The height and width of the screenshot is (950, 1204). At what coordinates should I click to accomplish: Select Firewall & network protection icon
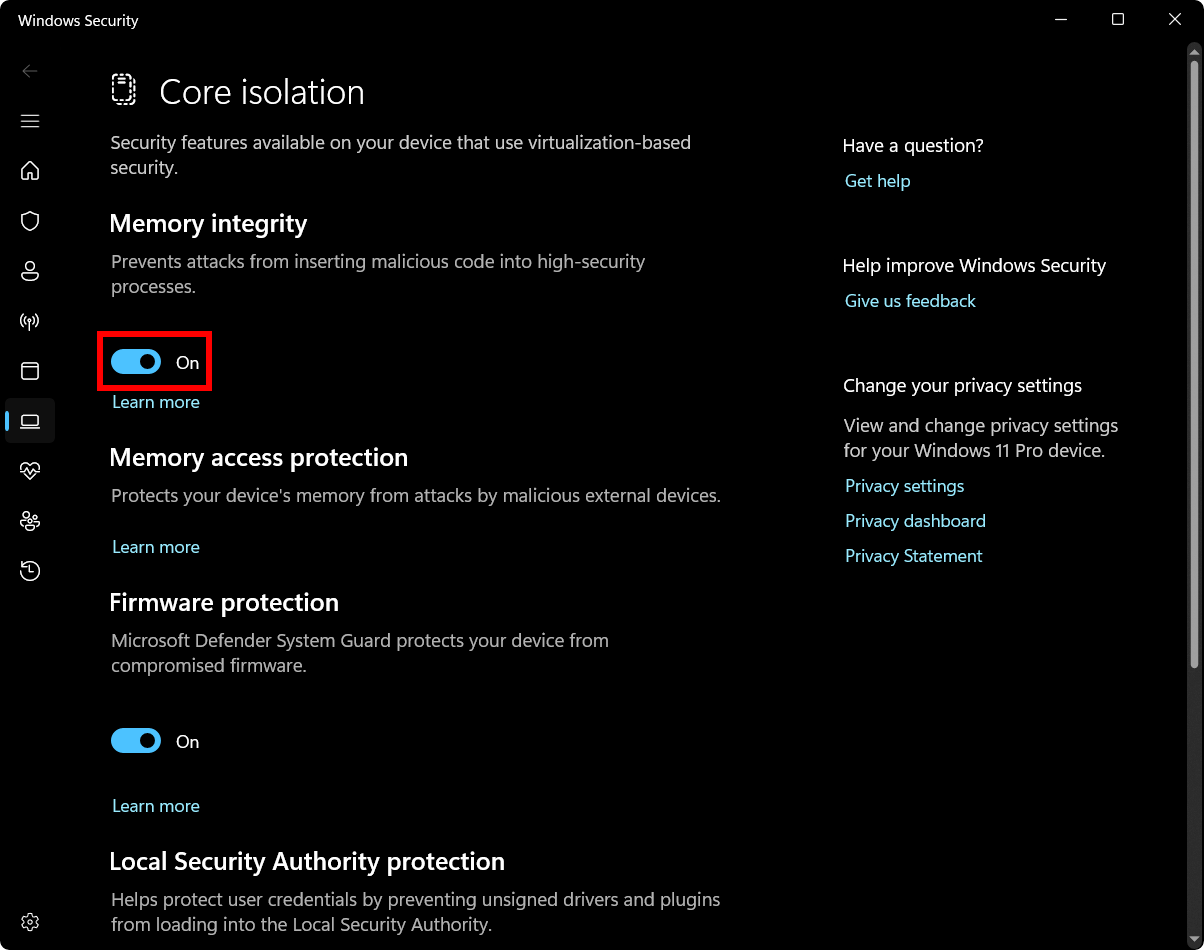pos(30,321)
